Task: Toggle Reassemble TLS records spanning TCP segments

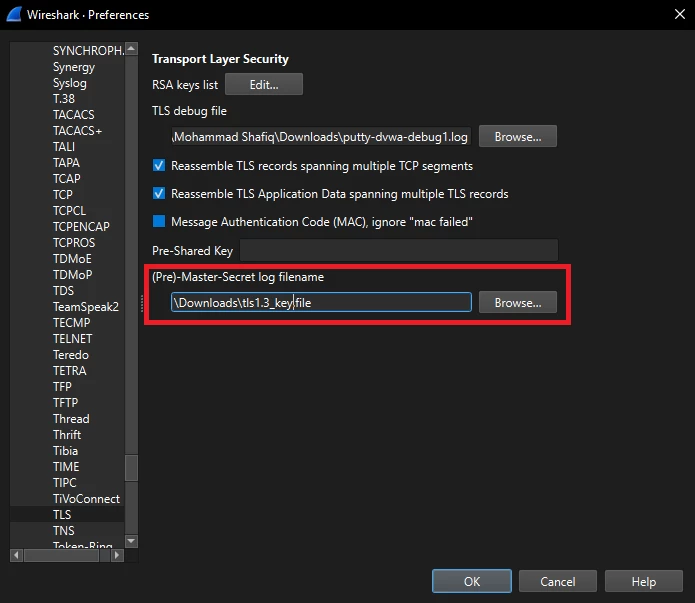Action: [x=159, y=165]
